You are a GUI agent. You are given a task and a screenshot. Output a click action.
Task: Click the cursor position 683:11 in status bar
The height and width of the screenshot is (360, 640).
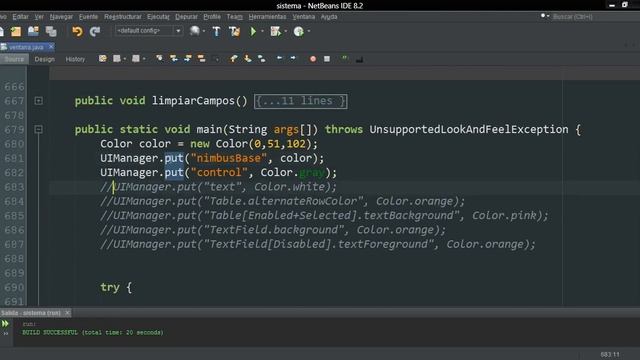[x=609, y=354]
